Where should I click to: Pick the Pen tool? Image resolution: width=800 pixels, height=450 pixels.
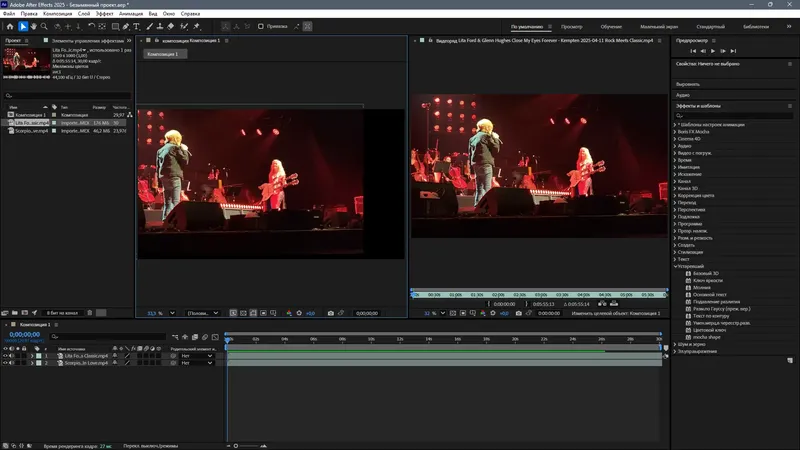point(125,27)
